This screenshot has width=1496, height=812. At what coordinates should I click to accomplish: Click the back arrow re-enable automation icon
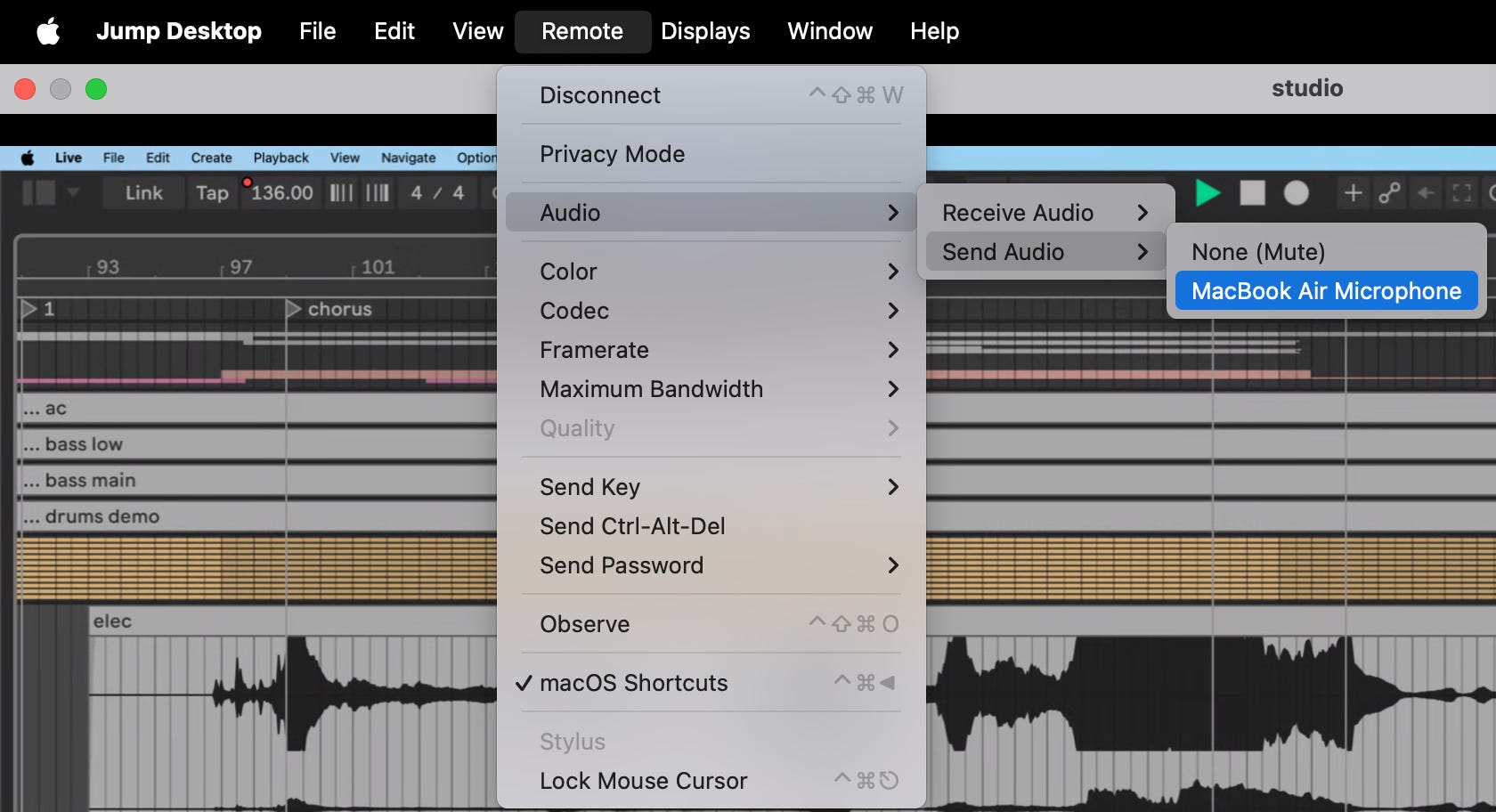click(1426, 192)
